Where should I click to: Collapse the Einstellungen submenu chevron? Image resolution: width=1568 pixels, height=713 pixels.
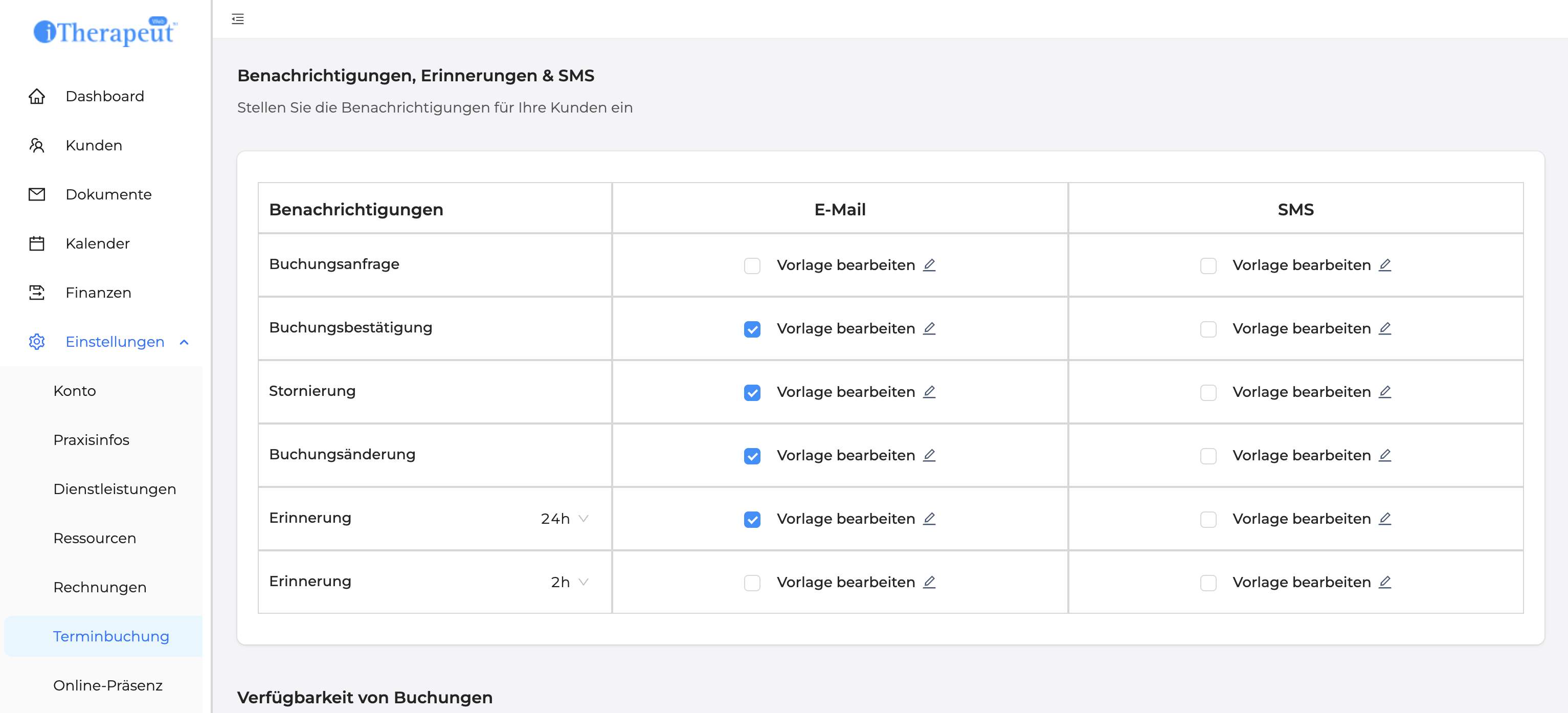click(185, 342)
